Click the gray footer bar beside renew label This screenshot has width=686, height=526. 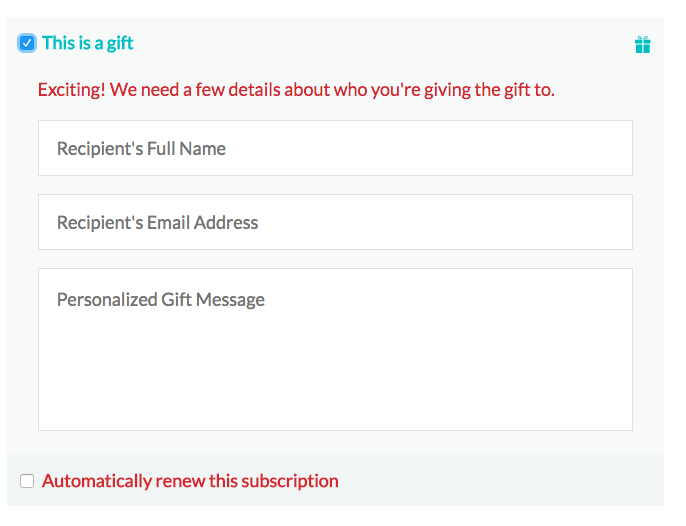[x=499, y=480]
